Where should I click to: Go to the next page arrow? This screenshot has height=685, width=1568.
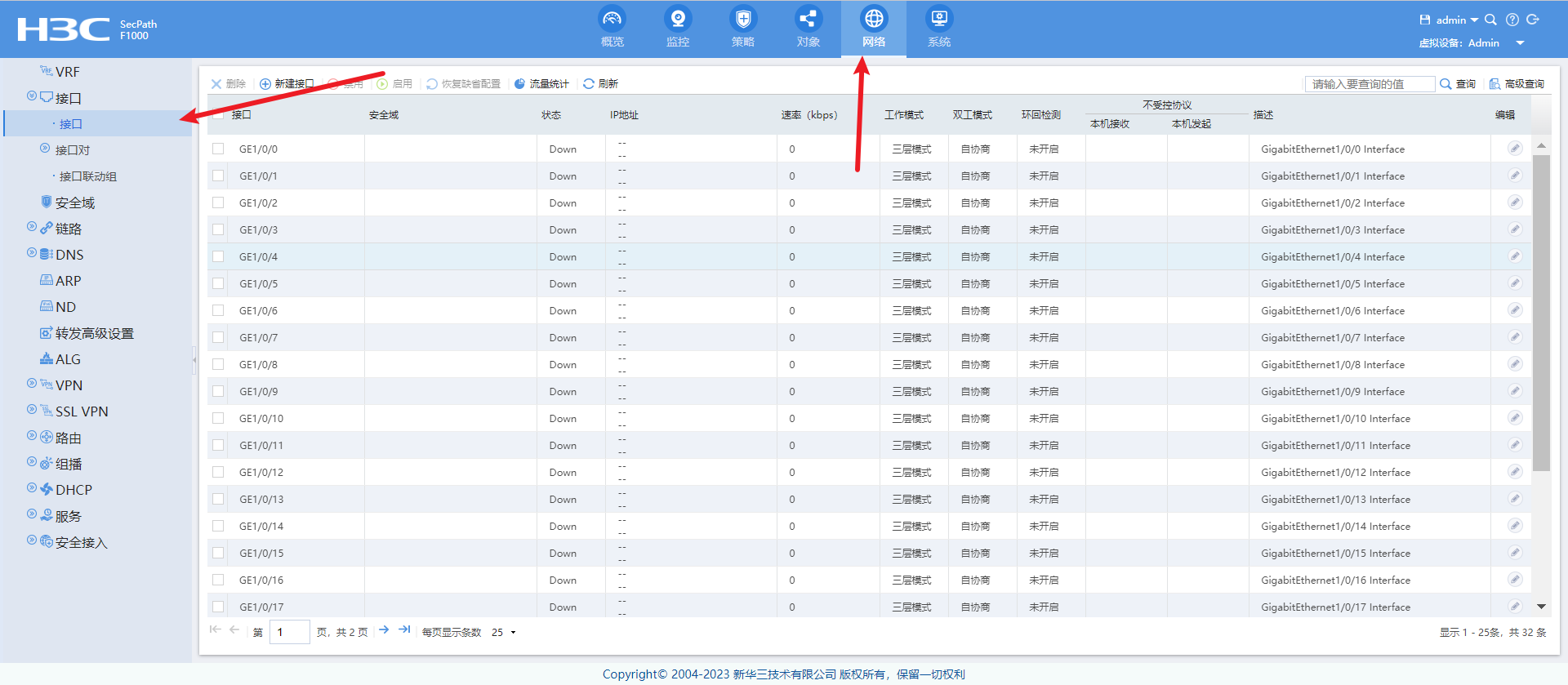point(384,629)
